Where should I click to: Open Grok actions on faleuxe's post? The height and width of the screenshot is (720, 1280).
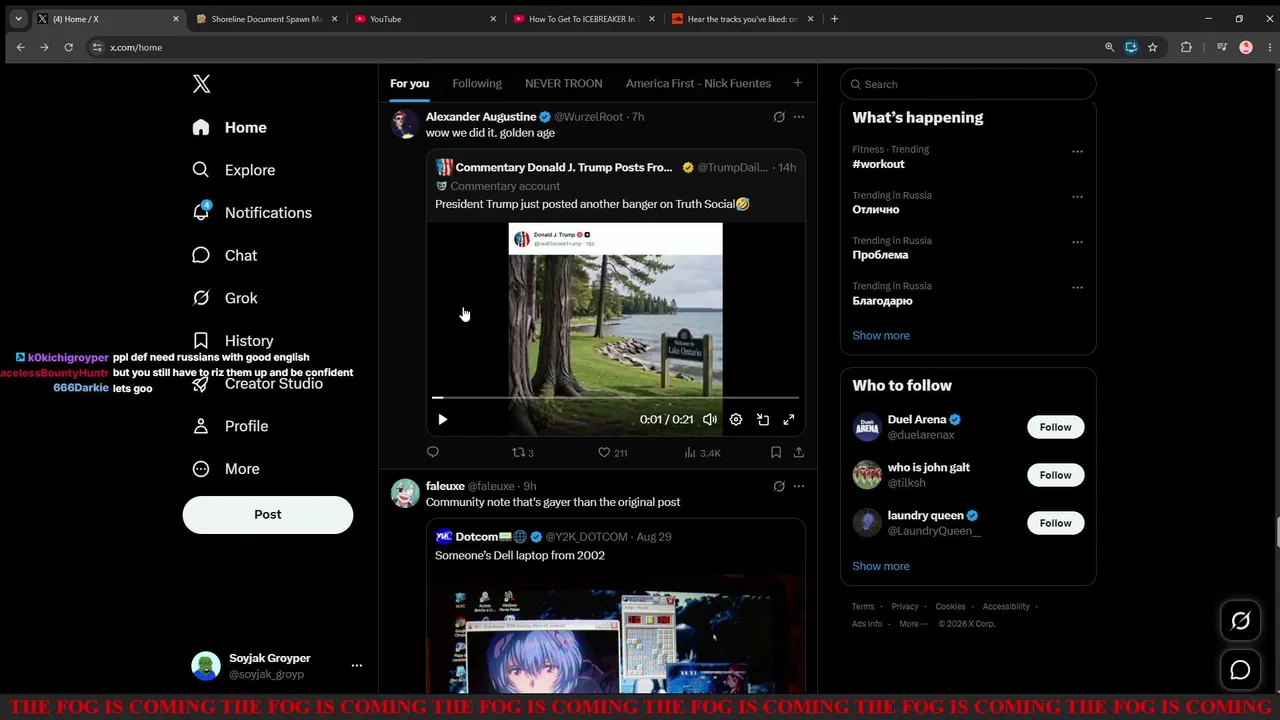[x=779, y=486]
